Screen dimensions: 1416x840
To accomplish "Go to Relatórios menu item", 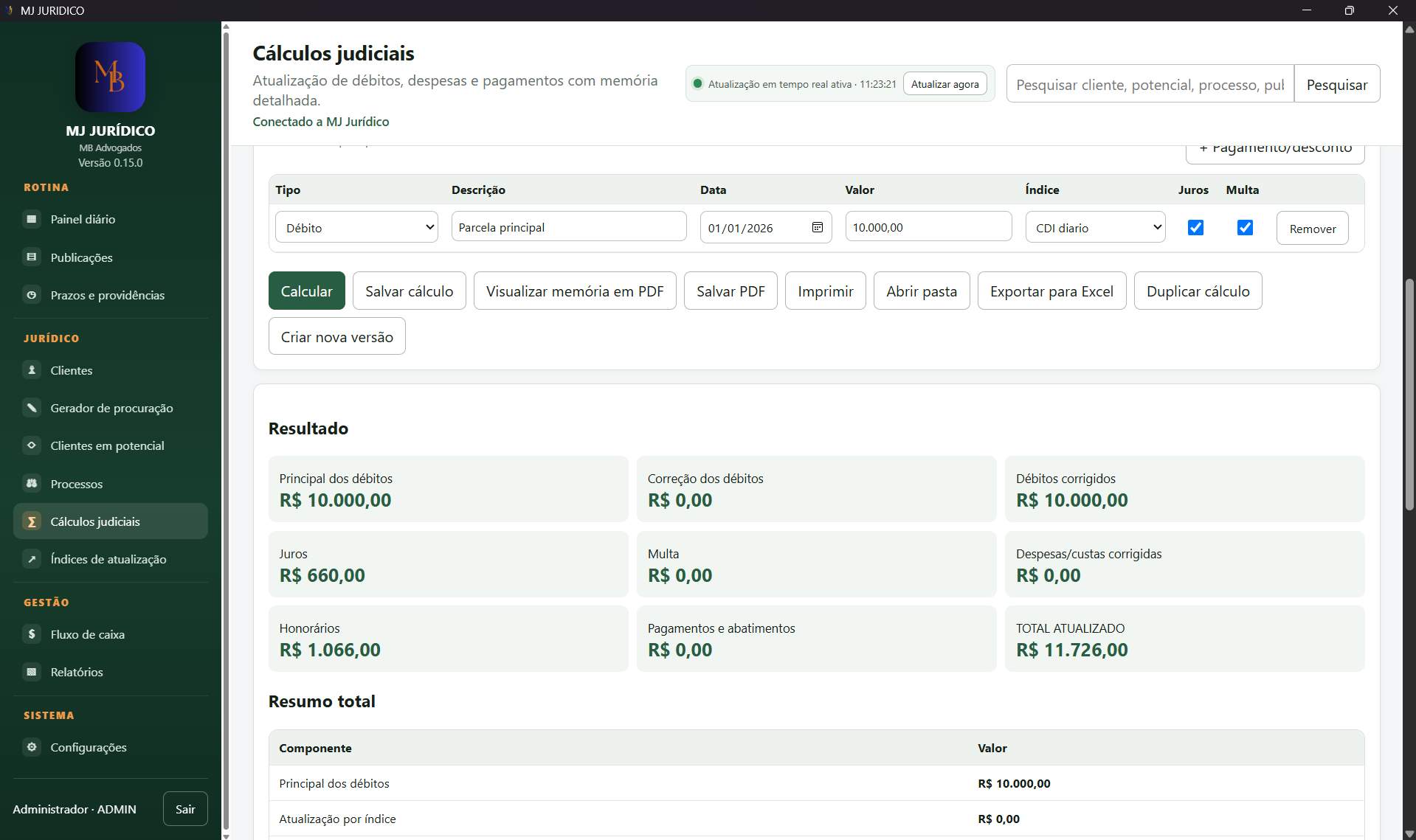I will (x=111, y=672).
